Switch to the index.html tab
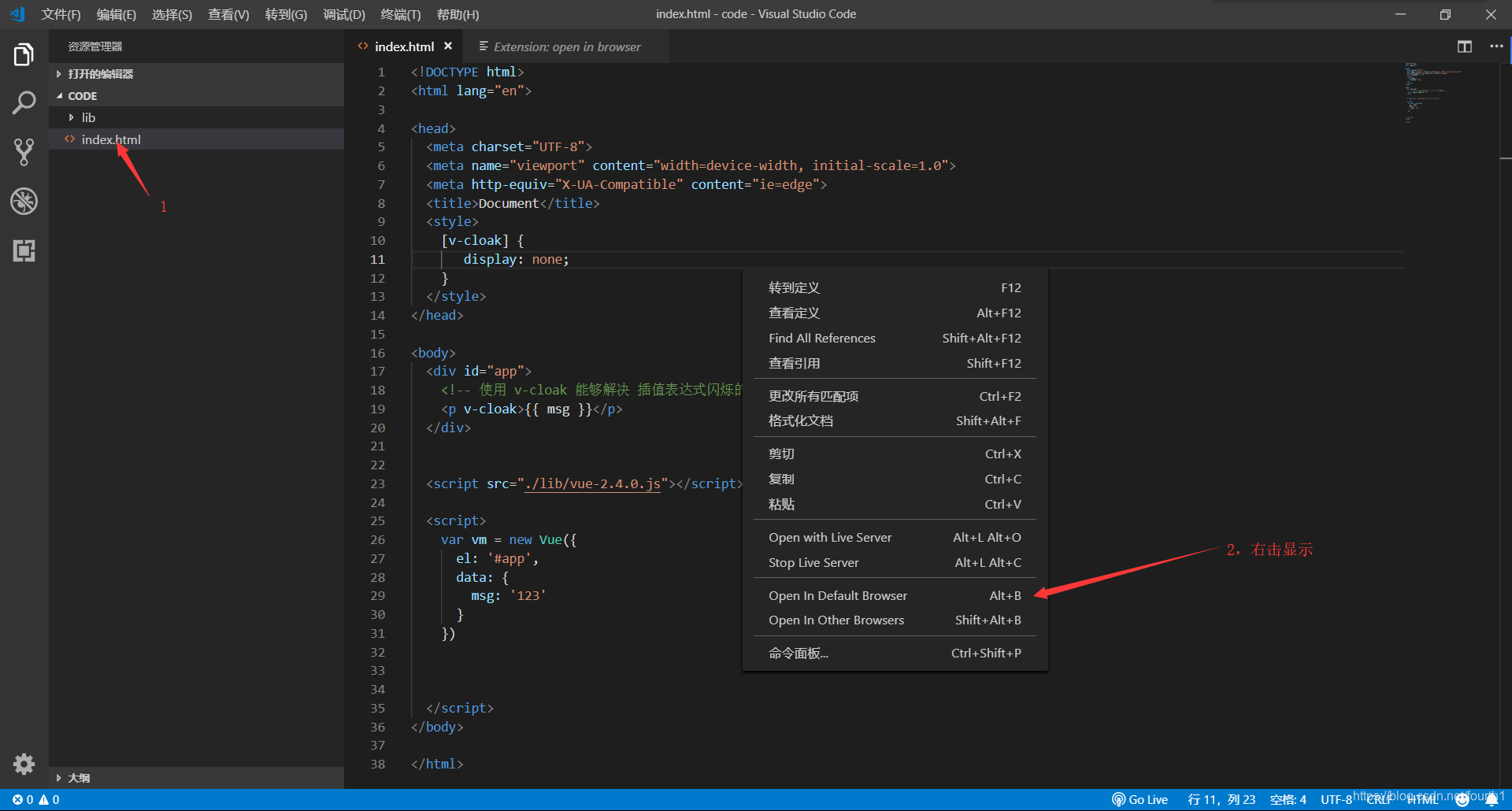Viewport: 1512px width, 811px height. (x=404, y=46)
